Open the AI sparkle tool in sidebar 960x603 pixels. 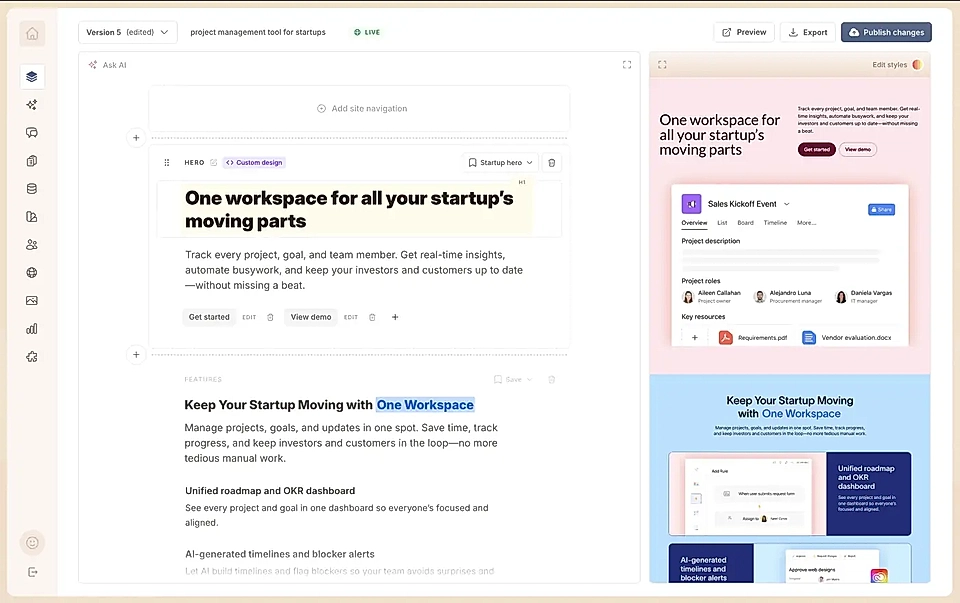coord(32,105)
